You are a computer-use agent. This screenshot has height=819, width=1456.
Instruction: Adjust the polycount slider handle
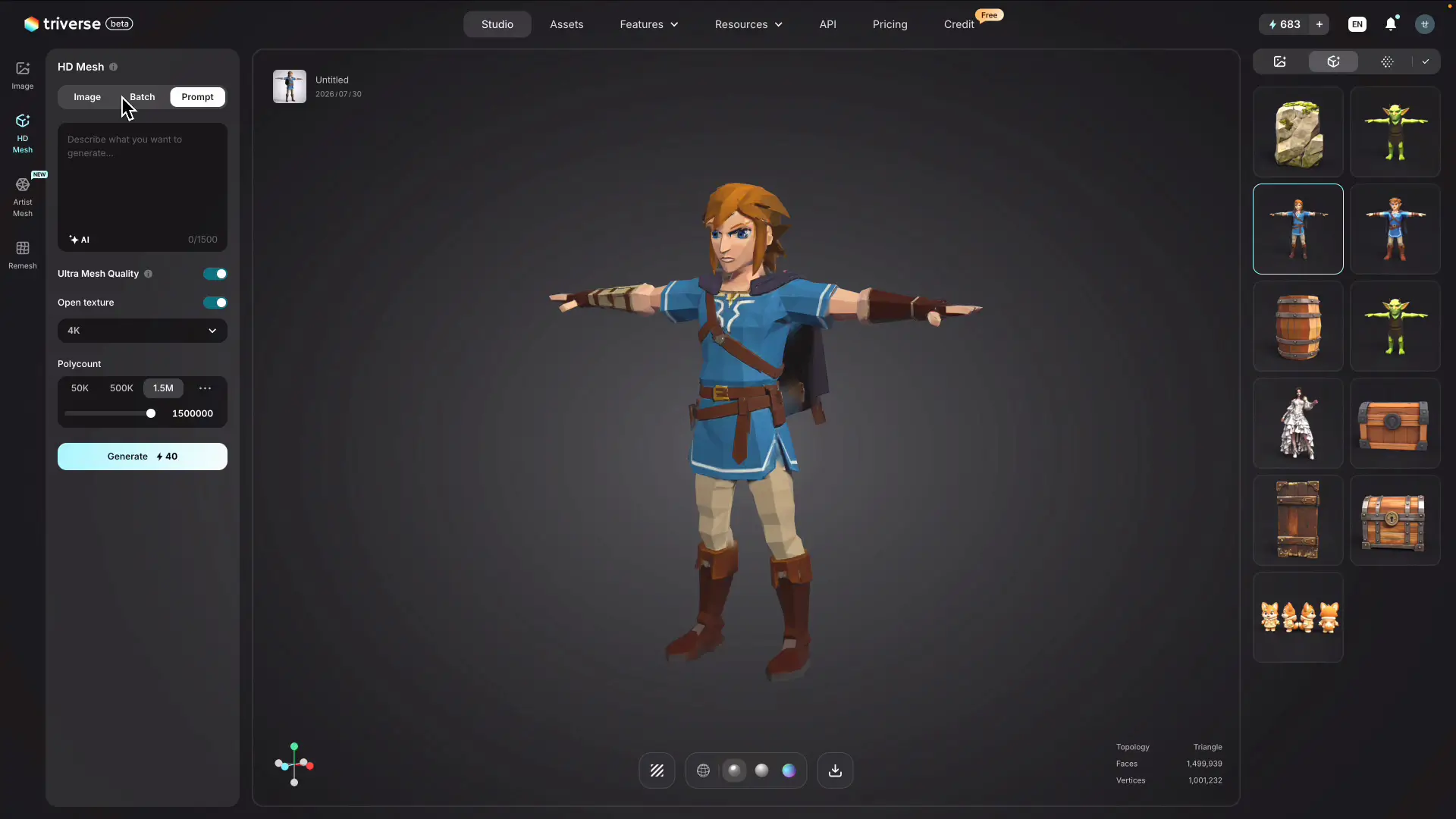pyautogui.click(x=151, y=413)
